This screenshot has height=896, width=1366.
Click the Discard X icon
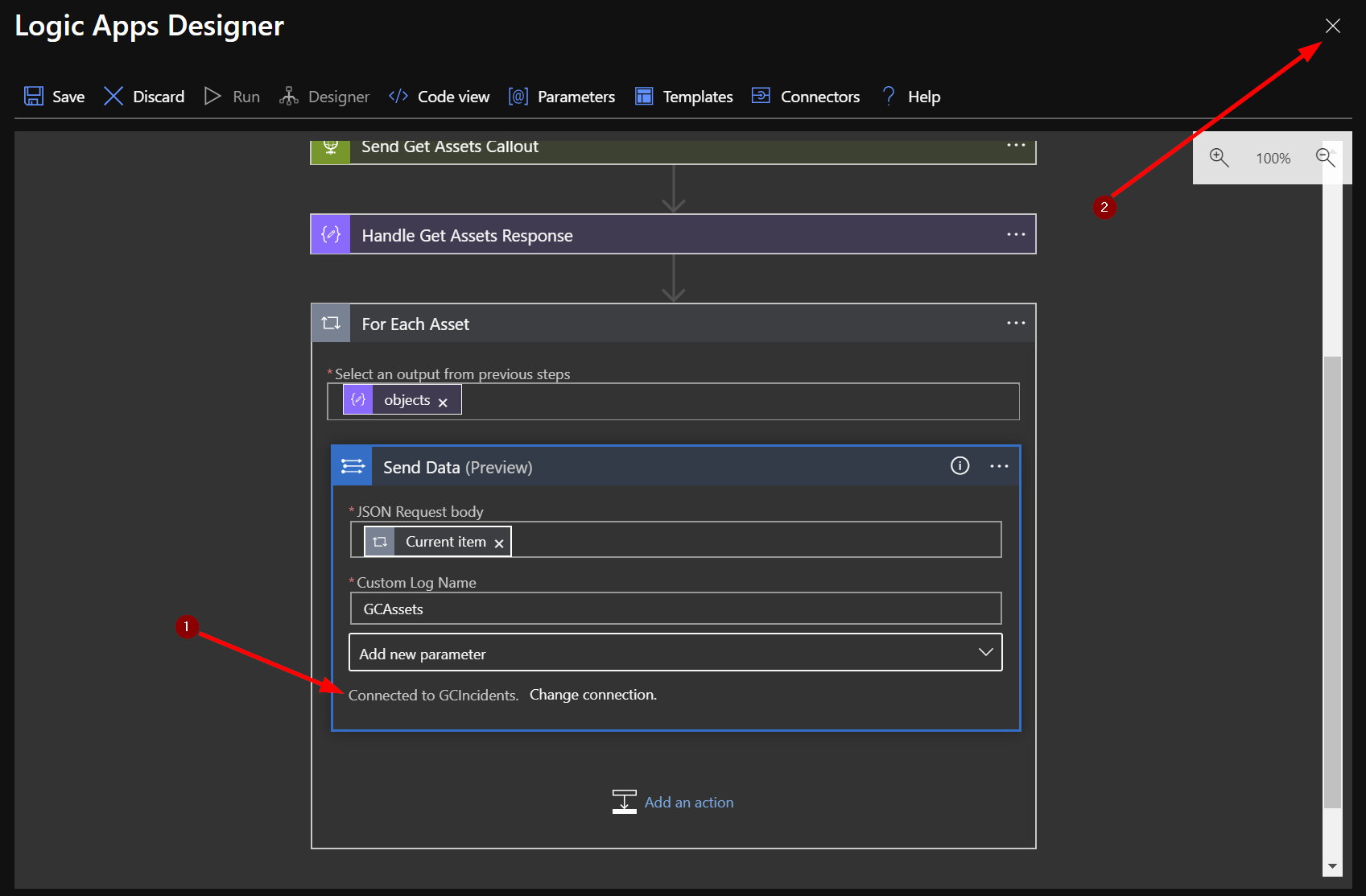[113, 97]
